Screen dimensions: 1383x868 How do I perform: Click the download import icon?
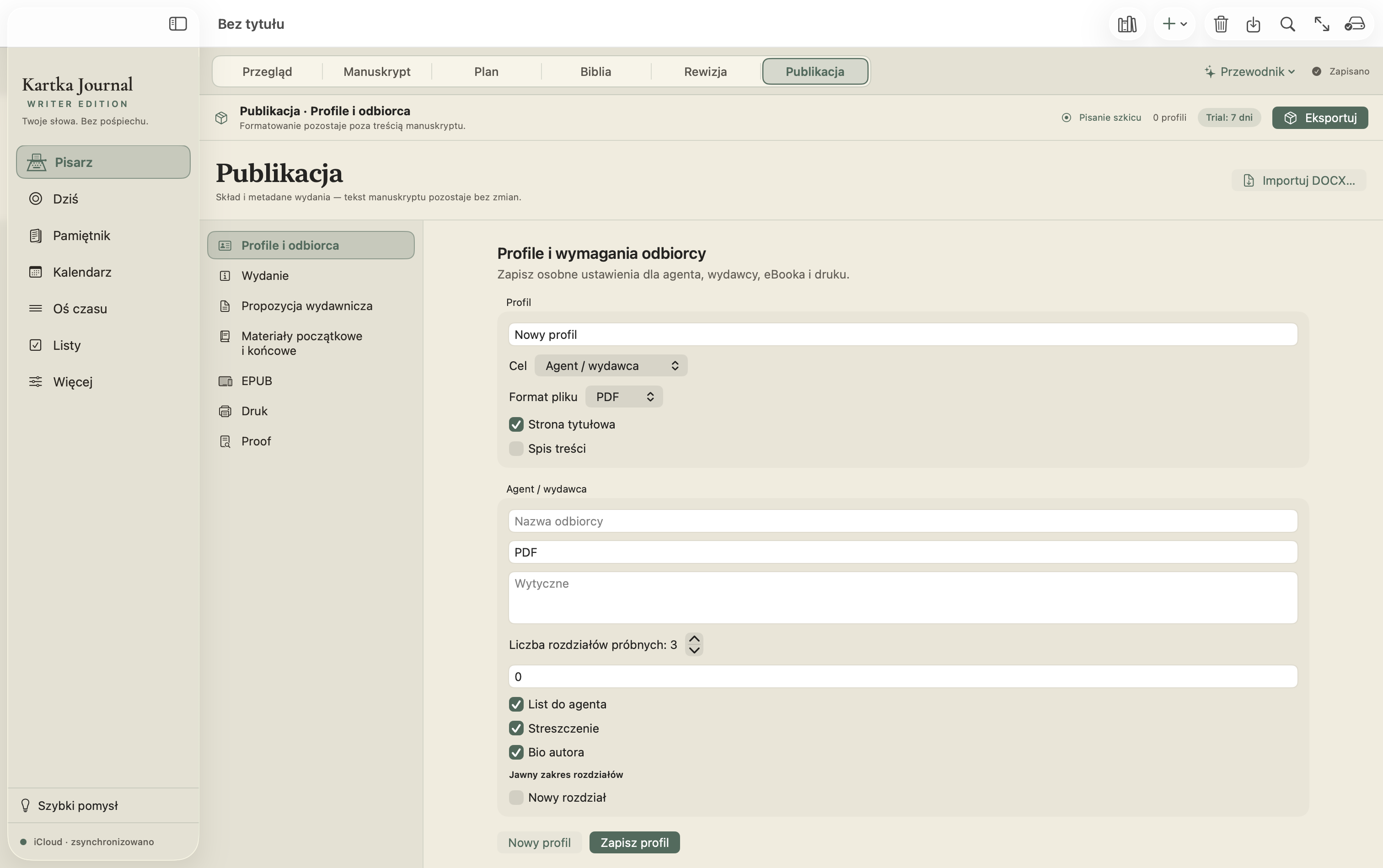(1253, 24)
